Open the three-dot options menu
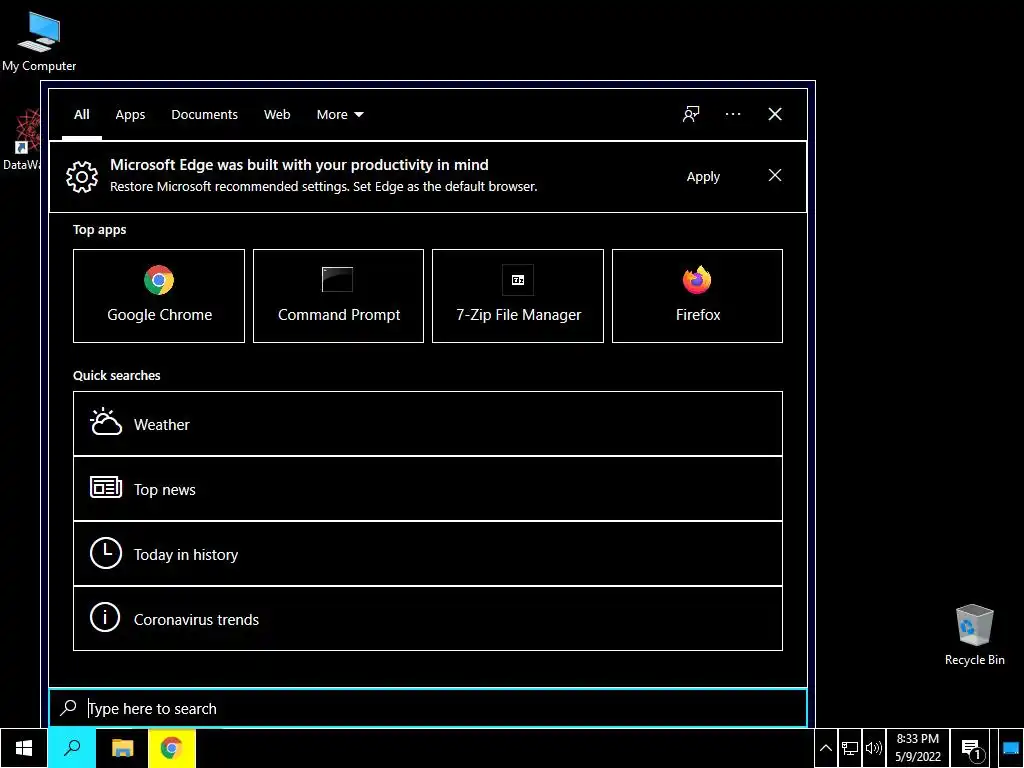Image resolution: width=1024 pixels, height=768 pixels. [x=733, y=114]
